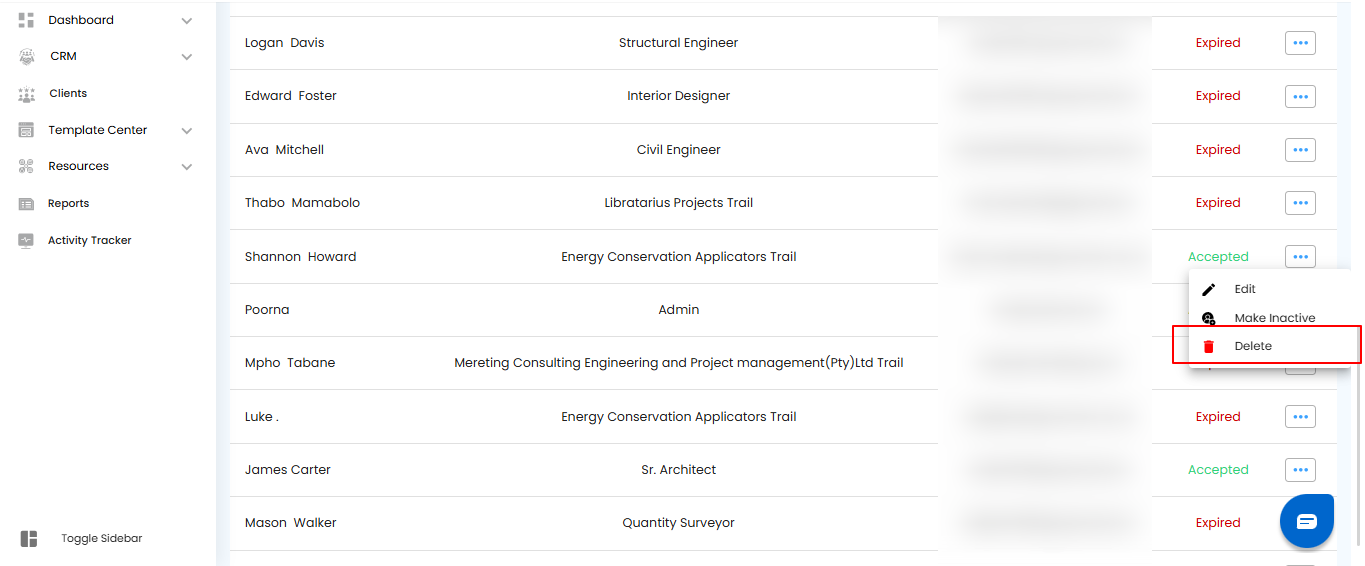Click the Dashboard grid icon in sidebar
1365x566 pixels.
27,20
